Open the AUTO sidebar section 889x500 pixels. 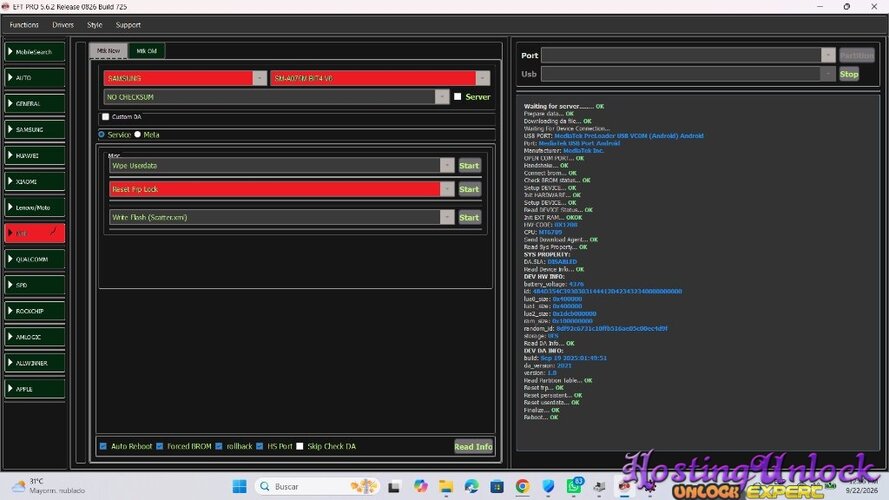(x=35, y=78)
